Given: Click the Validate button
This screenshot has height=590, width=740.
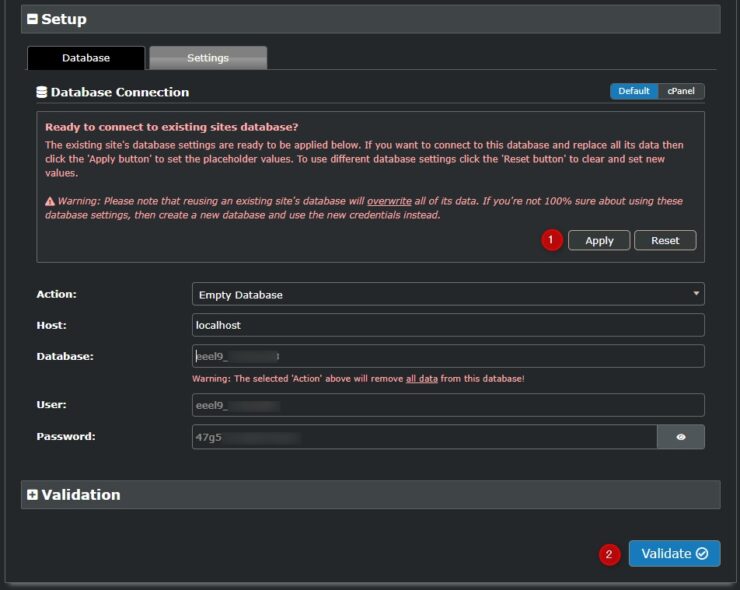Looking at the screenshot, I should (x=674, y=554).
